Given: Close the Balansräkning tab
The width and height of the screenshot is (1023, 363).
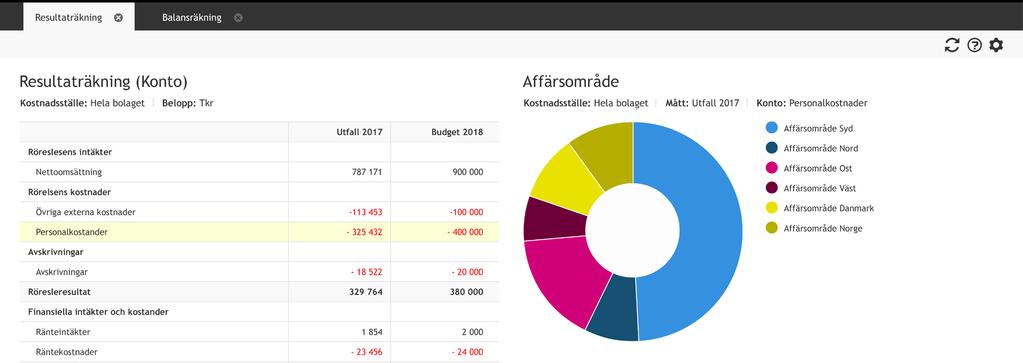Looking at the screenshot, I should [x=238, y=18].
